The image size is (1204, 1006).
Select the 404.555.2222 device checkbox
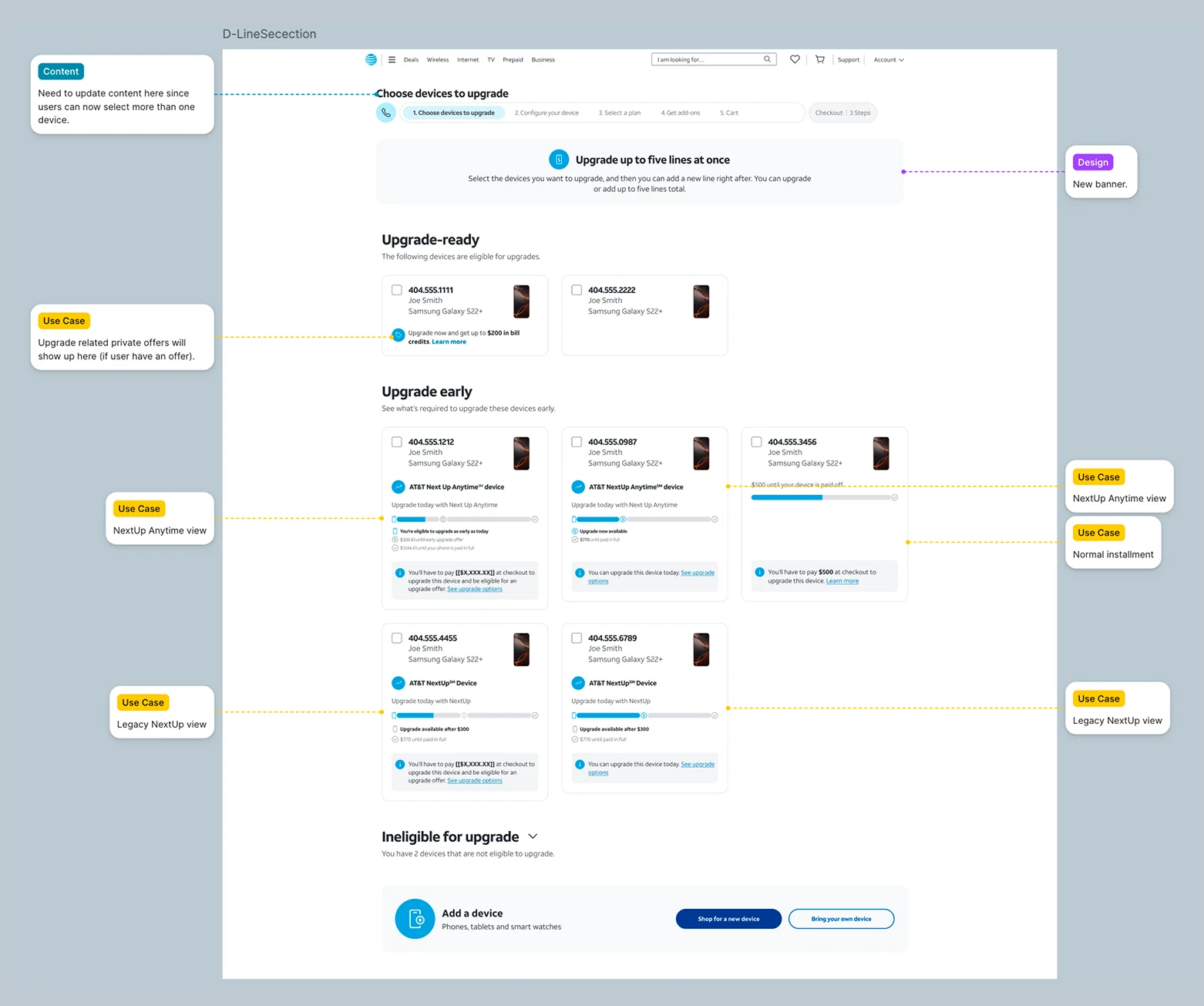(577, 291)
